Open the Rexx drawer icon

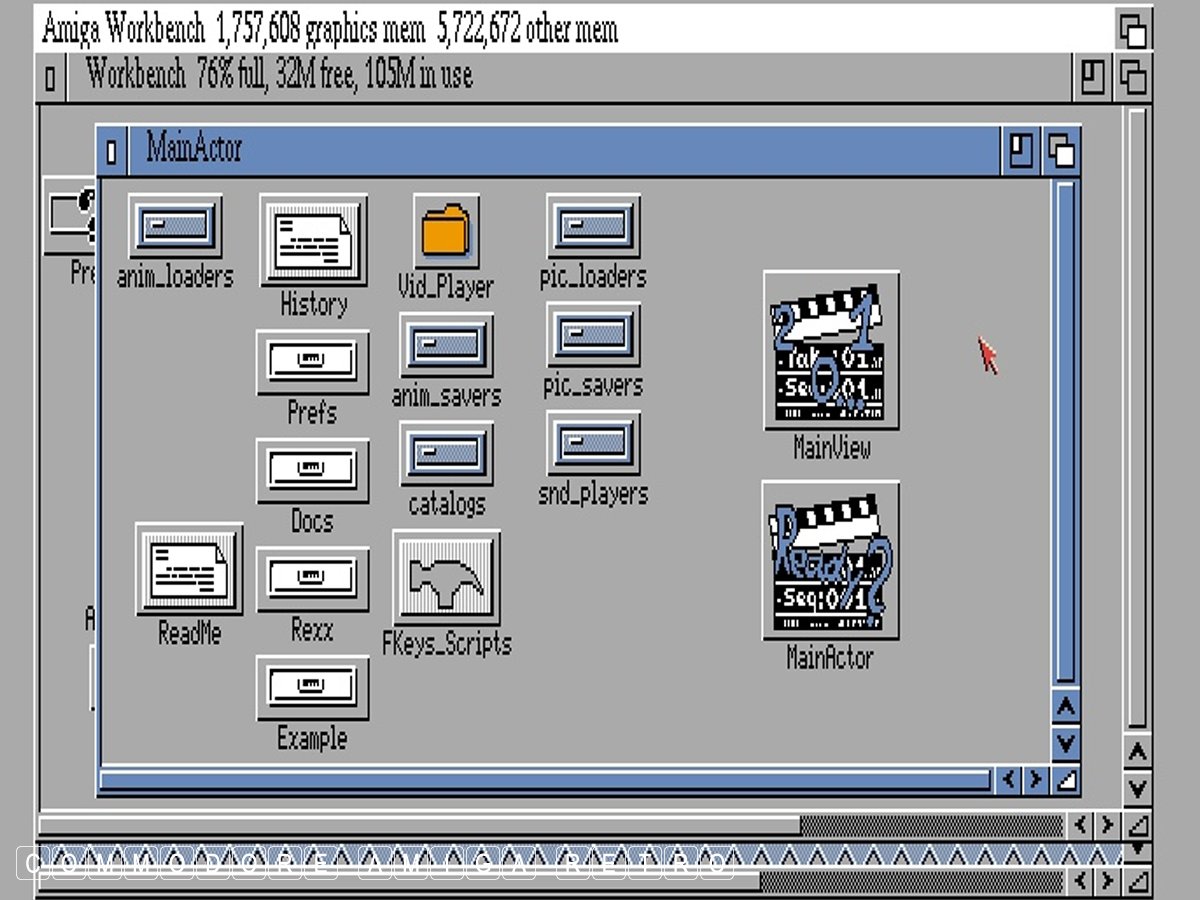312,578
